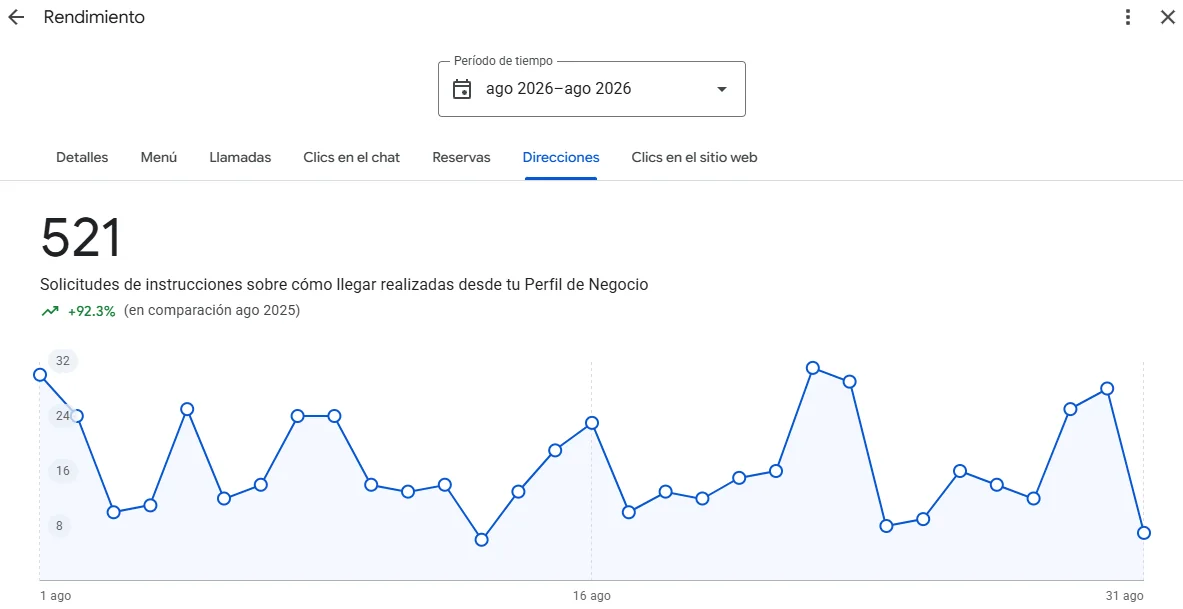Click the +92.3% change value
The image size is (1183, 609).
(91, 311)
